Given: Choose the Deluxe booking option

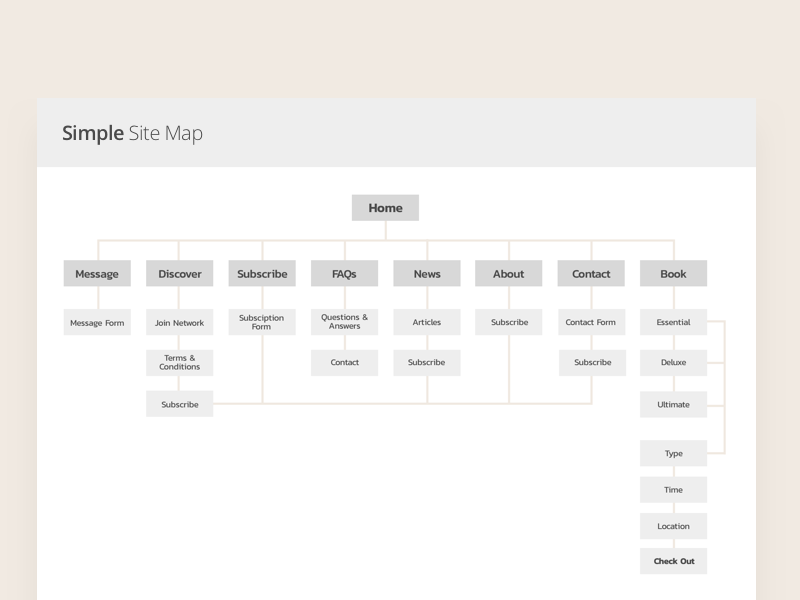Looking at the screenshot, I should [673, 362].
